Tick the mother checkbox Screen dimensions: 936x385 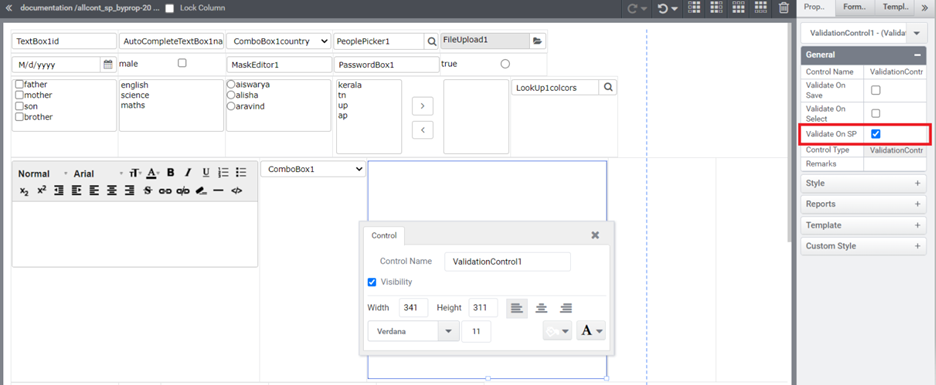tap(19, 95)
